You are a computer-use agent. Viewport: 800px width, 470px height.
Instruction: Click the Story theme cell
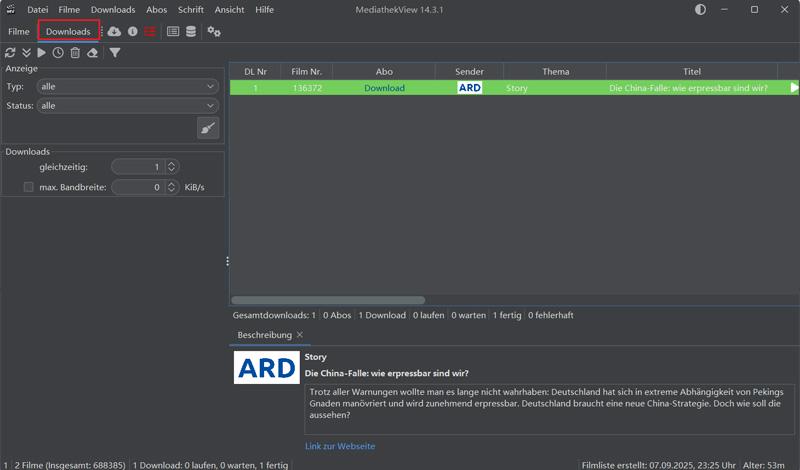556,88
